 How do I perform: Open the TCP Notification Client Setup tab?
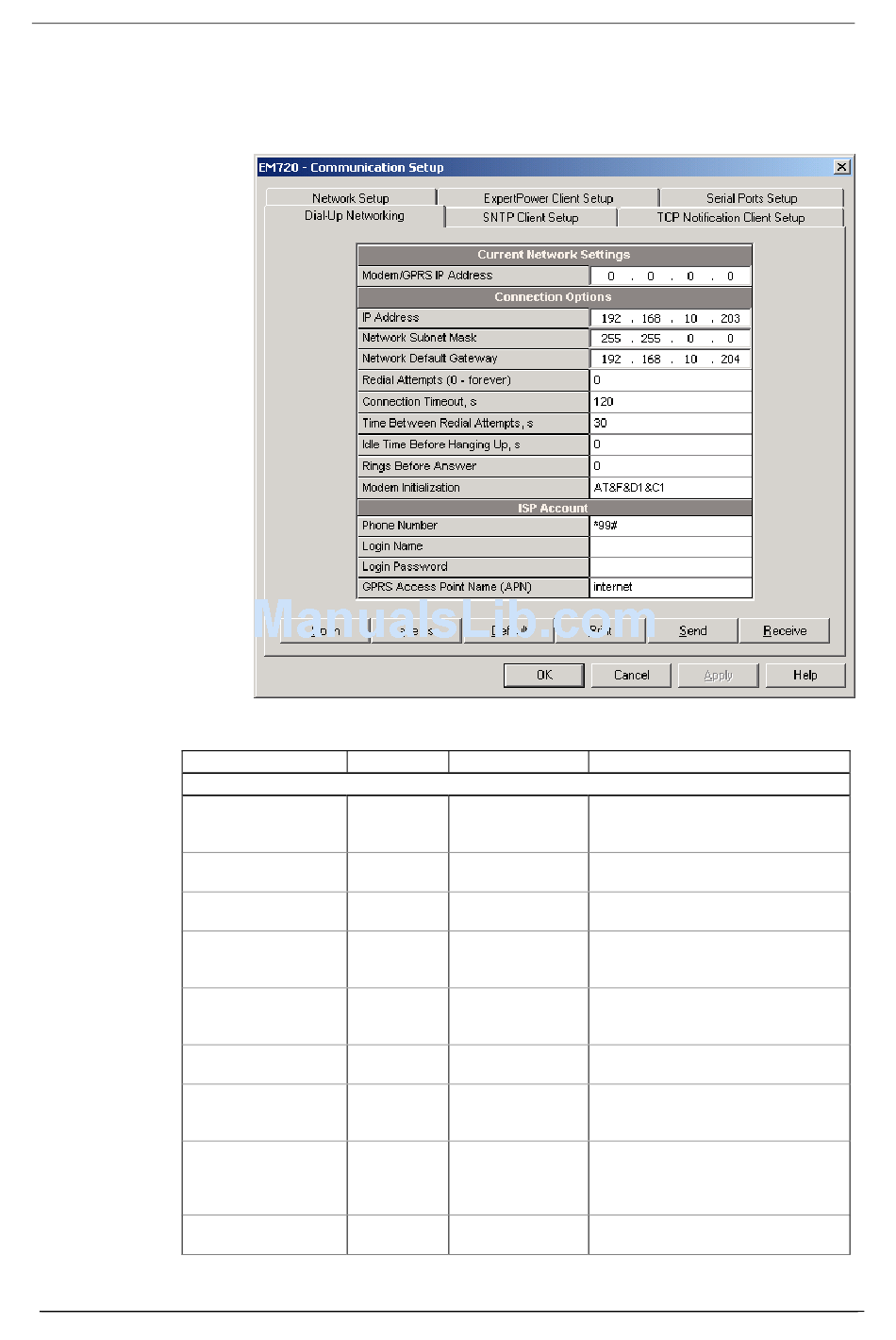point(731,217)
